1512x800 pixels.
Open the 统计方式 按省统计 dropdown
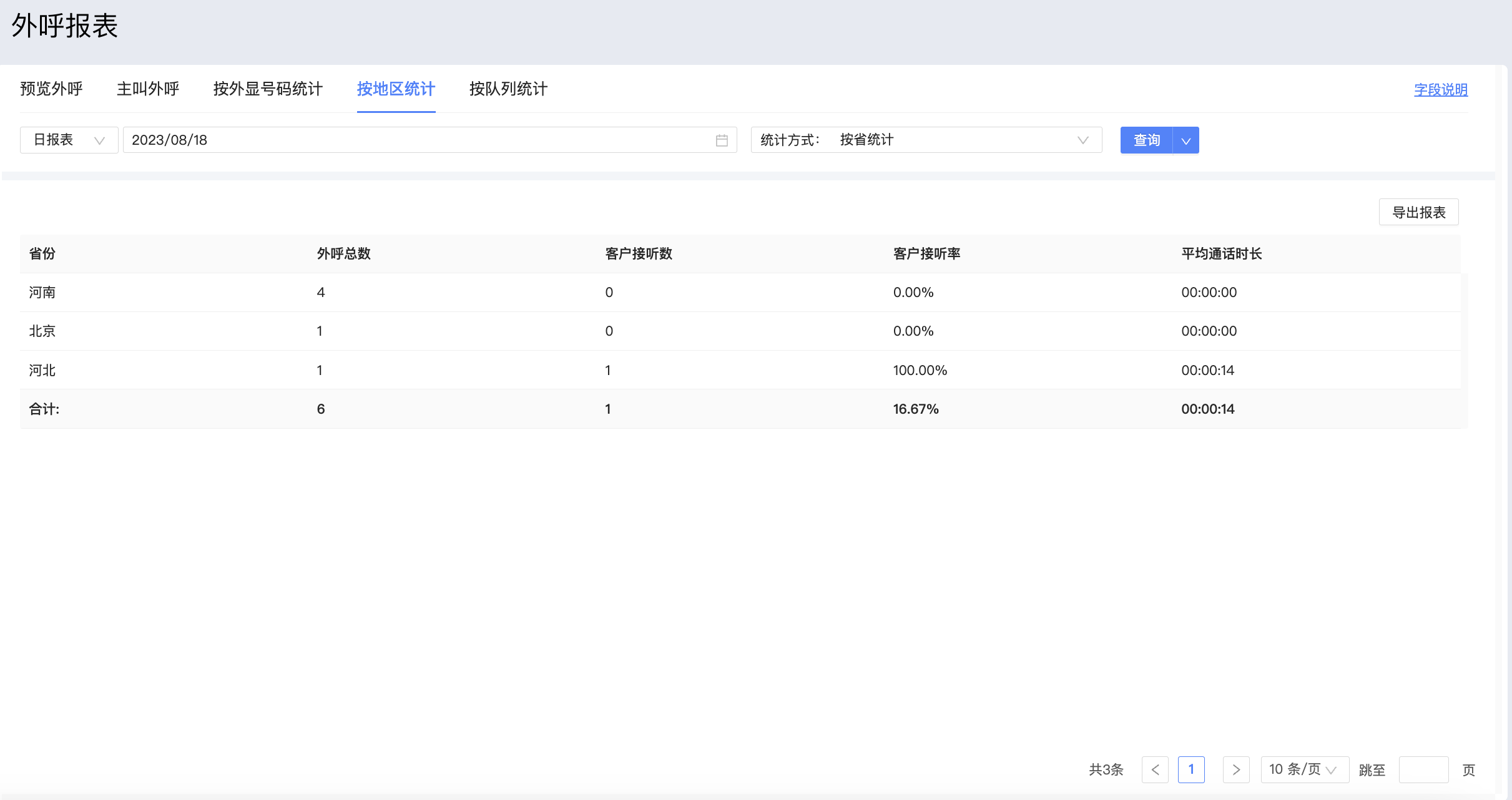point(926,140)
